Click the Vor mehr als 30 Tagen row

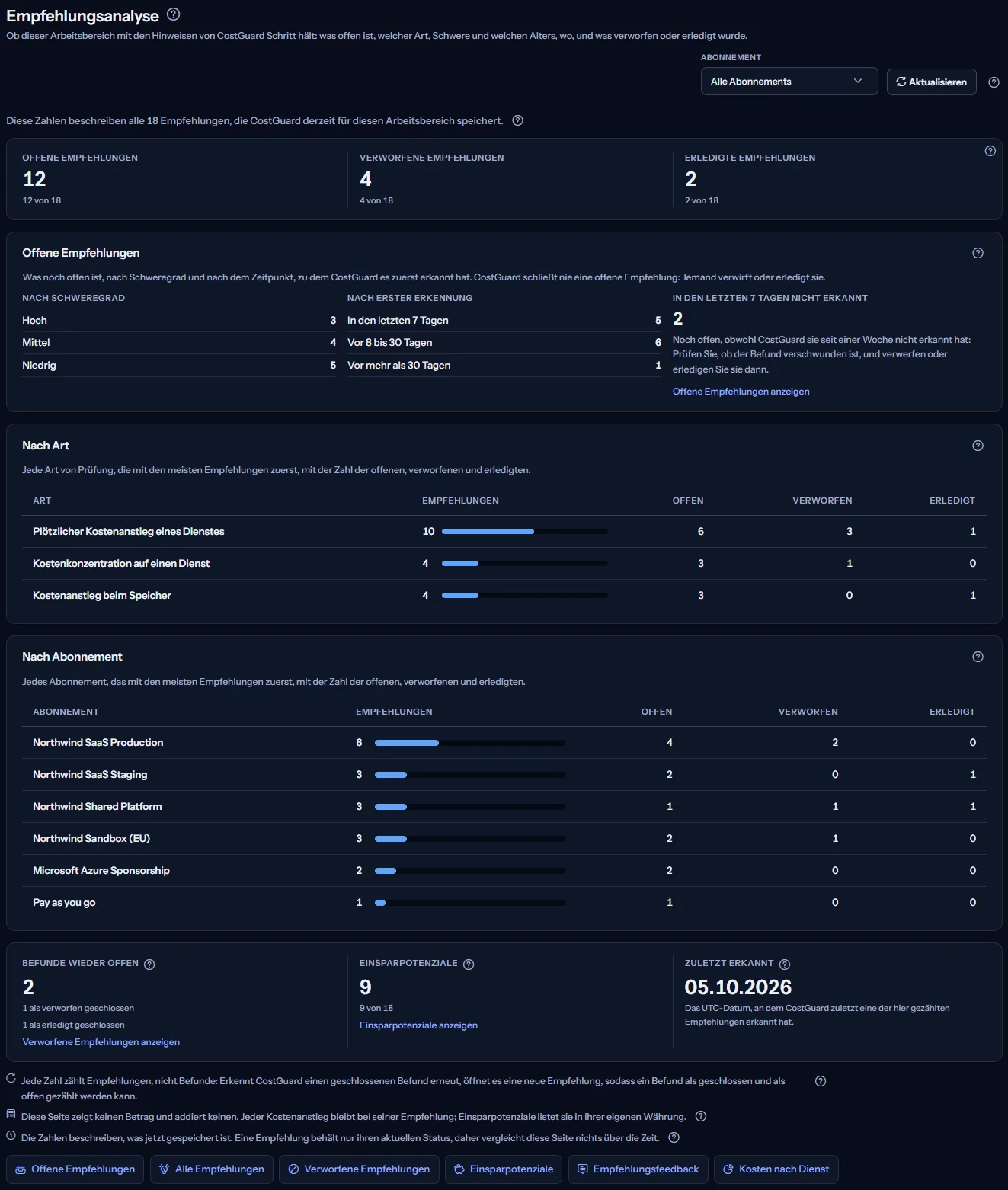pos(504,365)
